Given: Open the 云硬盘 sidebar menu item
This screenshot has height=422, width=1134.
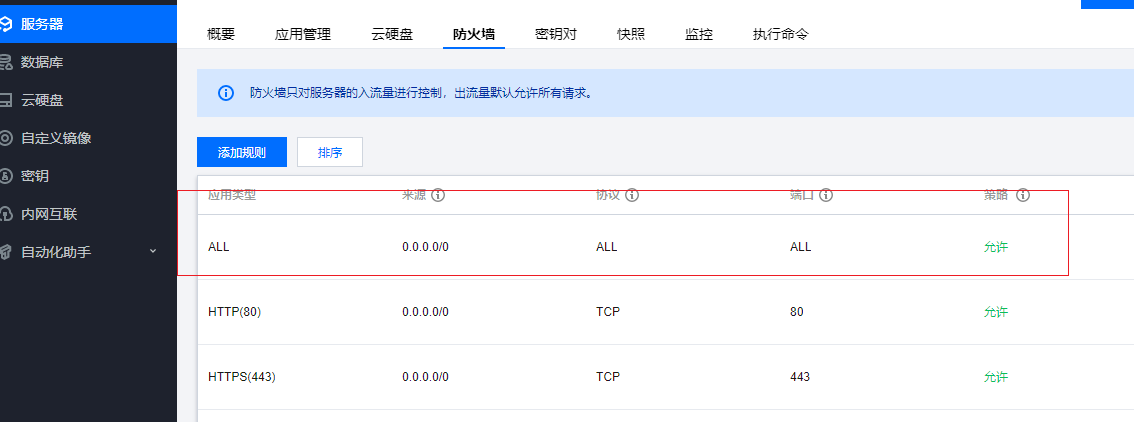Looking at the screenshot, I should pos(88,100).
